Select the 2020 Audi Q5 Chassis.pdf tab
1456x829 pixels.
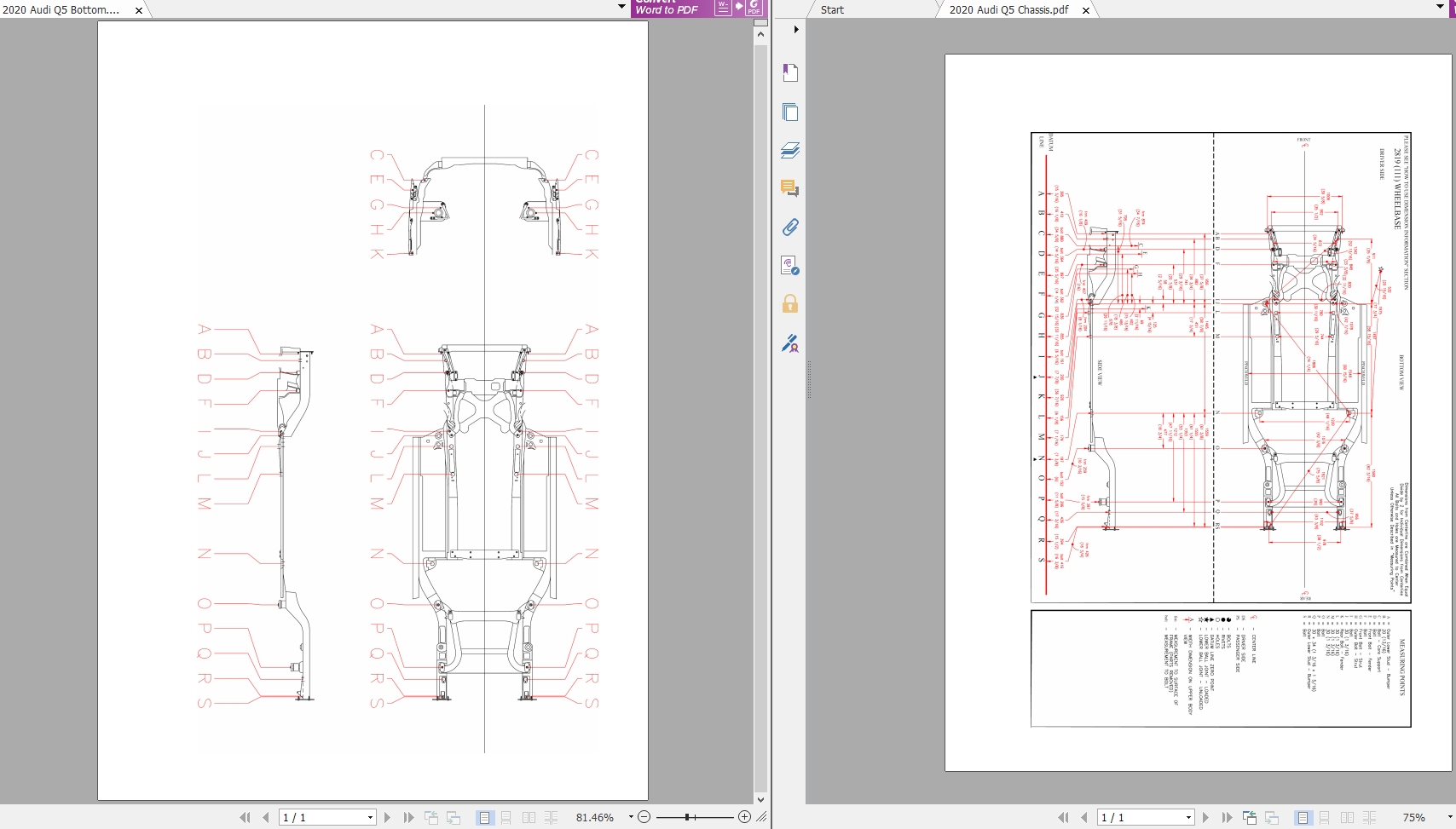click(x=1008, y=10)
